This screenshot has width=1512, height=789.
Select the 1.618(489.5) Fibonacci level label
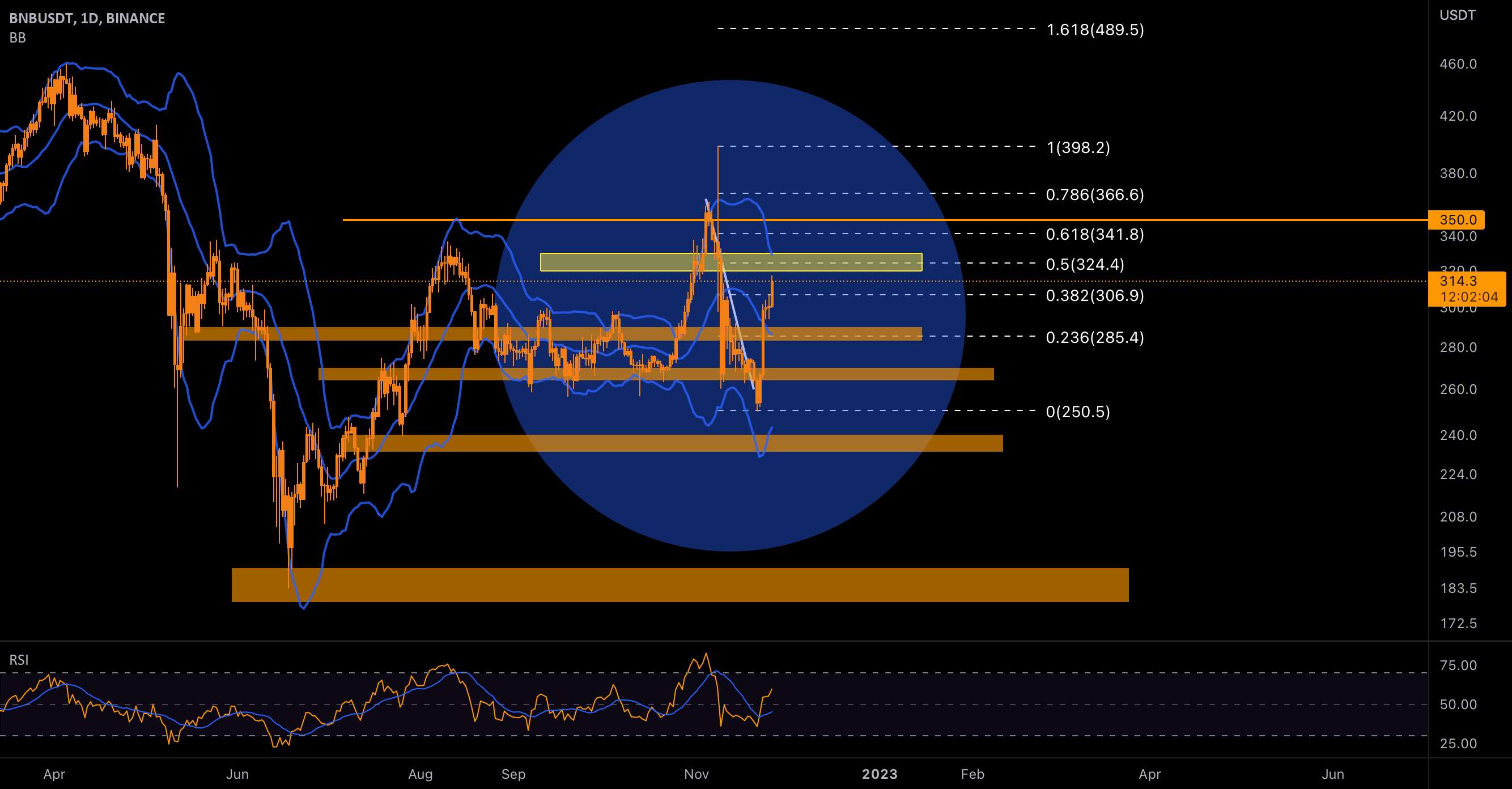point(1095,29)
